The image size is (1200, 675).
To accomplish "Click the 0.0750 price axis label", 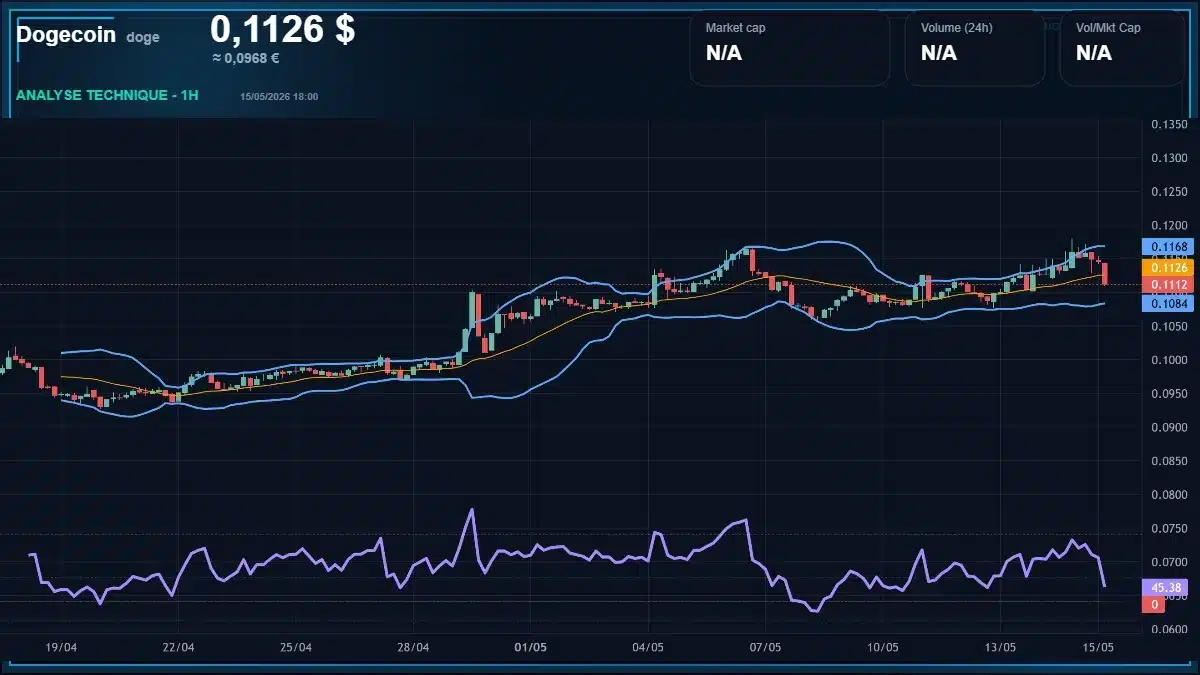I will pos(1169,529).
